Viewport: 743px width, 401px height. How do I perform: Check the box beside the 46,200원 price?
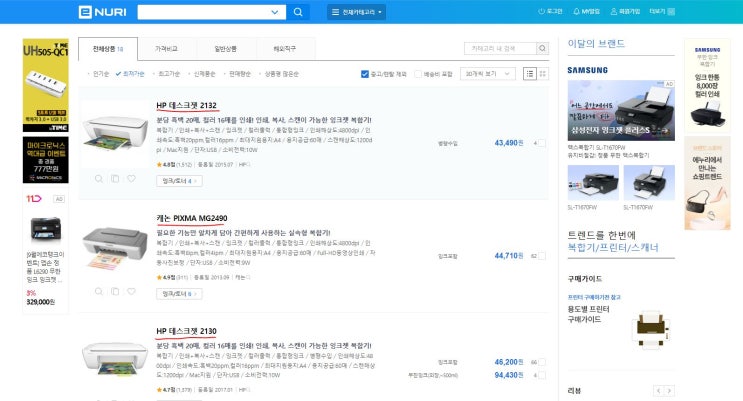coord(542,362)
